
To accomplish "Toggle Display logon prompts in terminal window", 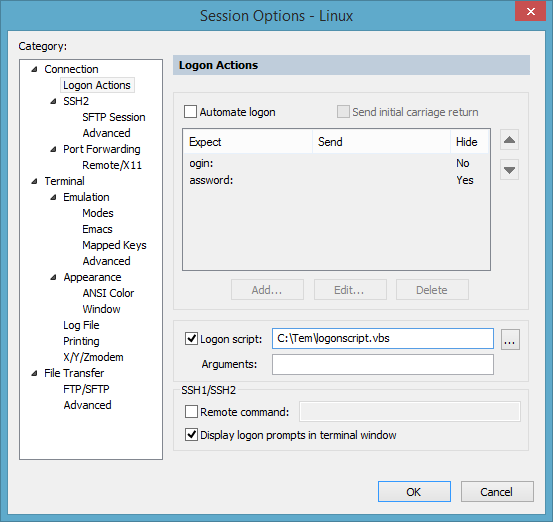I will (191, 435).
